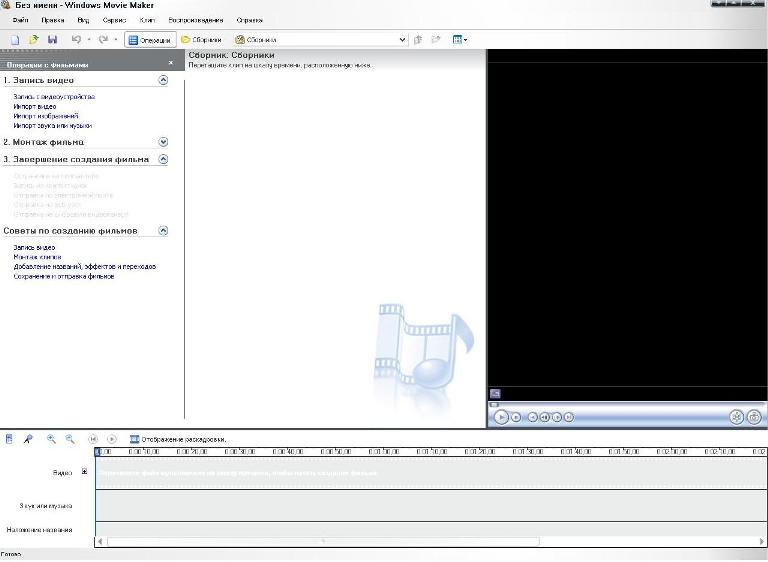The height and width of the screenshot is (562, 768).
Task: Click the Звук или музыка track label
Action: tap(46, 506)
